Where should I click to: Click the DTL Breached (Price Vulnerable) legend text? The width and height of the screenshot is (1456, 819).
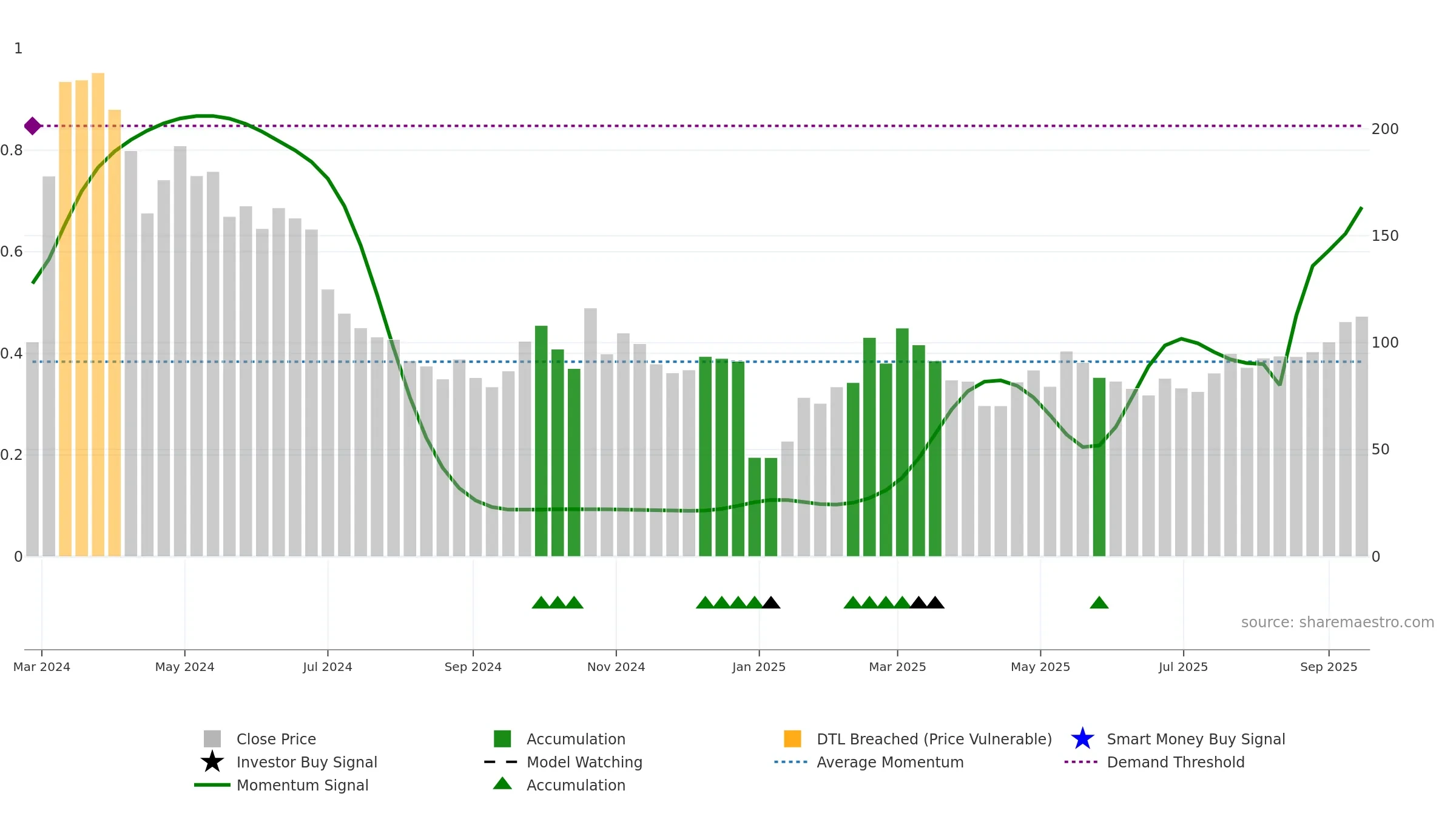coord(934,739)
